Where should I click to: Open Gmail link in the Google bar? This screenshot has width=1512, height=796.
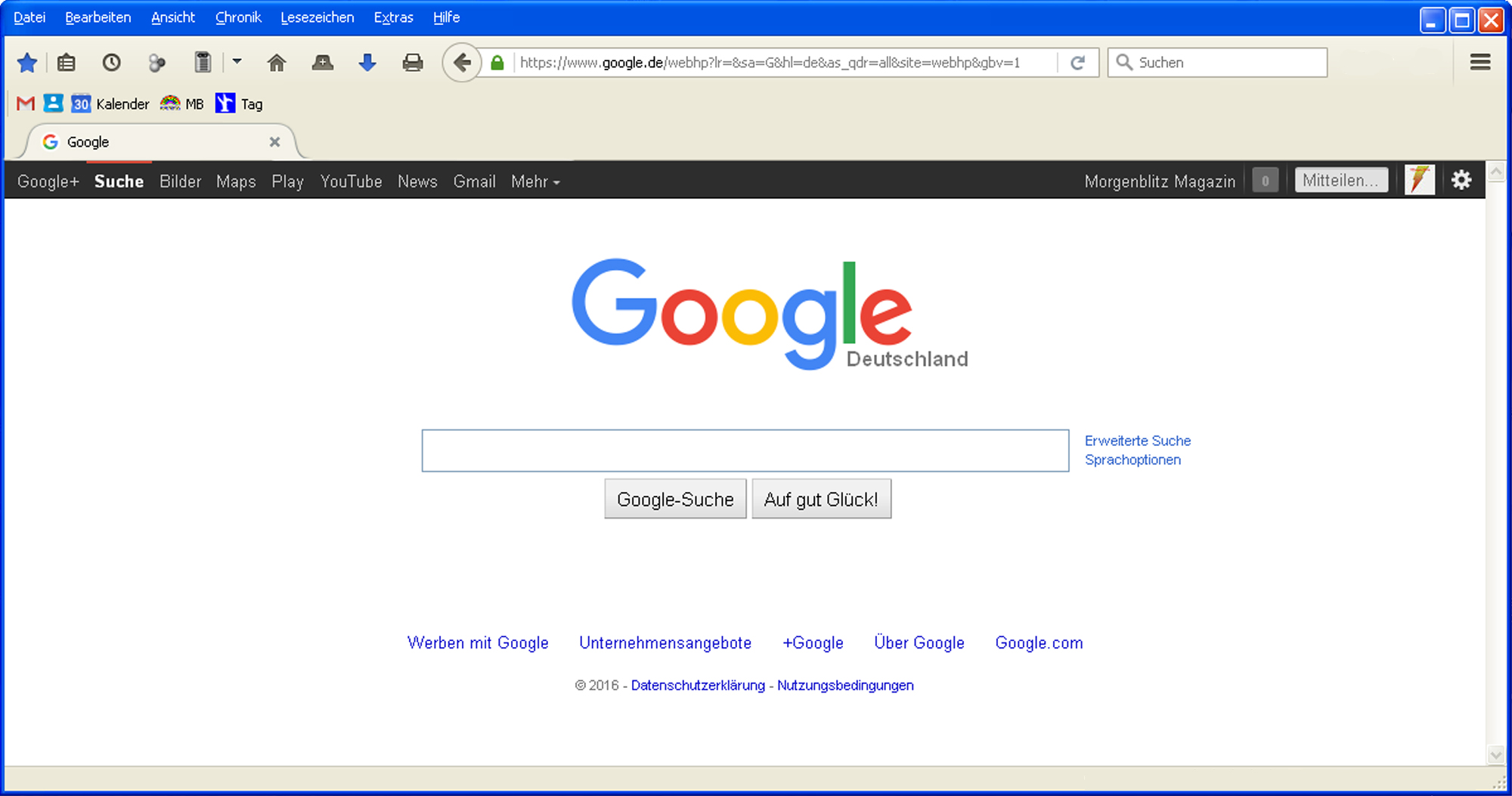click(x=475, y=181)
